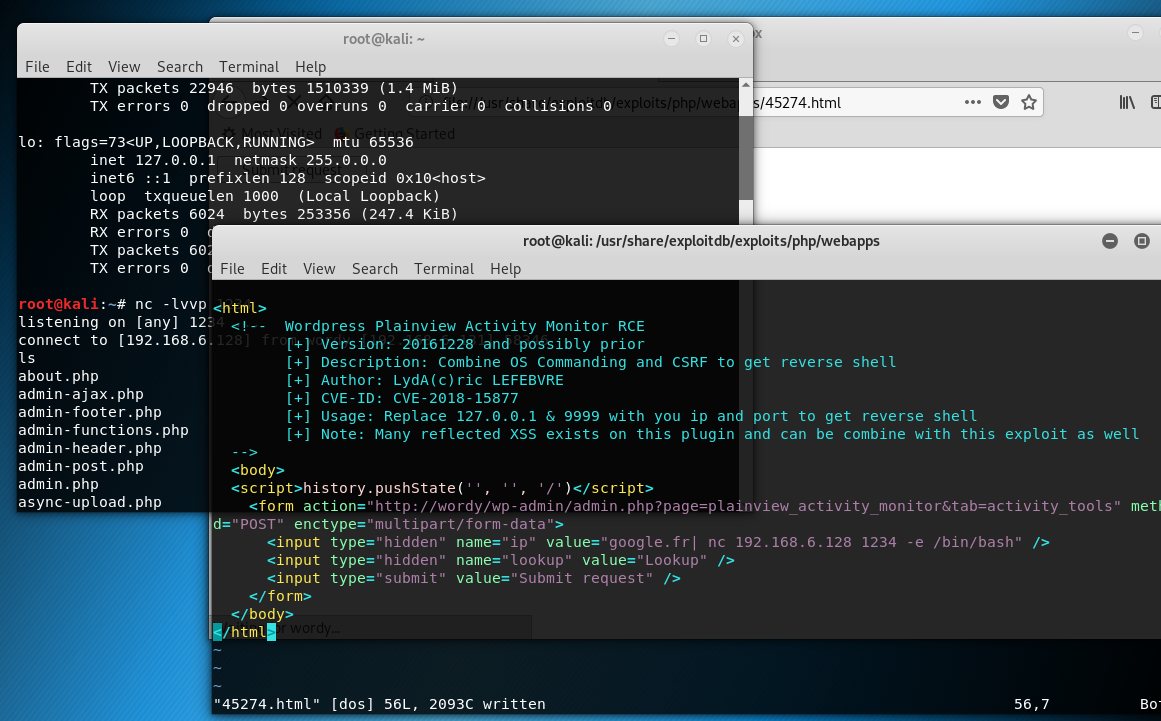Maximize the root@kali: ~ terminal window

tap(703, 38)
